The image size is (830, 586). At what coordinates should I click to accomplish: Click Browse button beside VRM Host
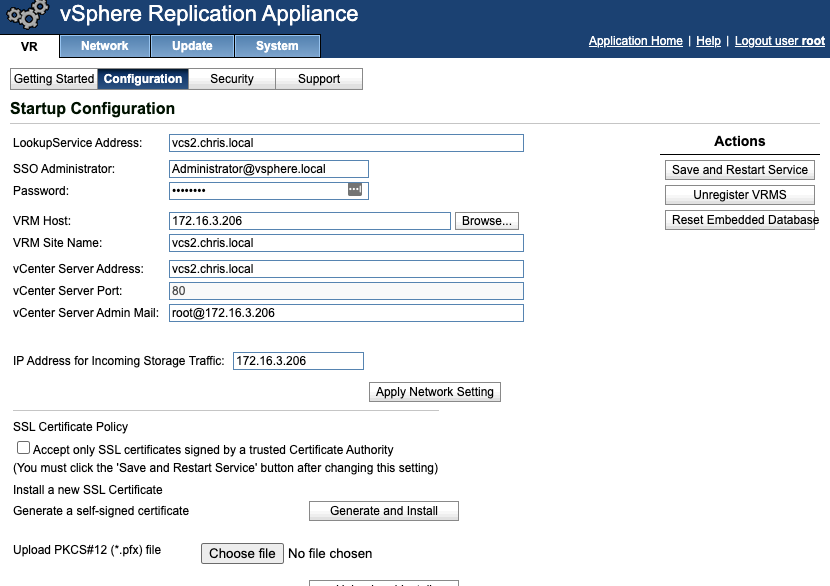click(x=487, y=221)
